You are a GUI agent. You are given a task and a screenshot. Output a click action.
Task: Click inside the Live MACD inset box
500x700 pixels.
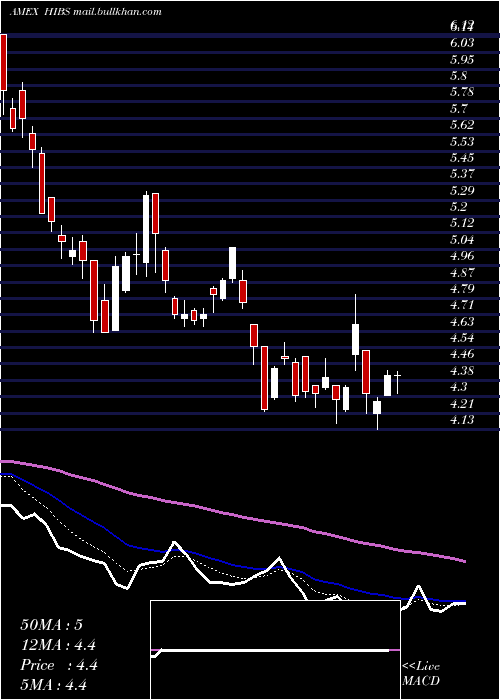(x=275, y=650)
